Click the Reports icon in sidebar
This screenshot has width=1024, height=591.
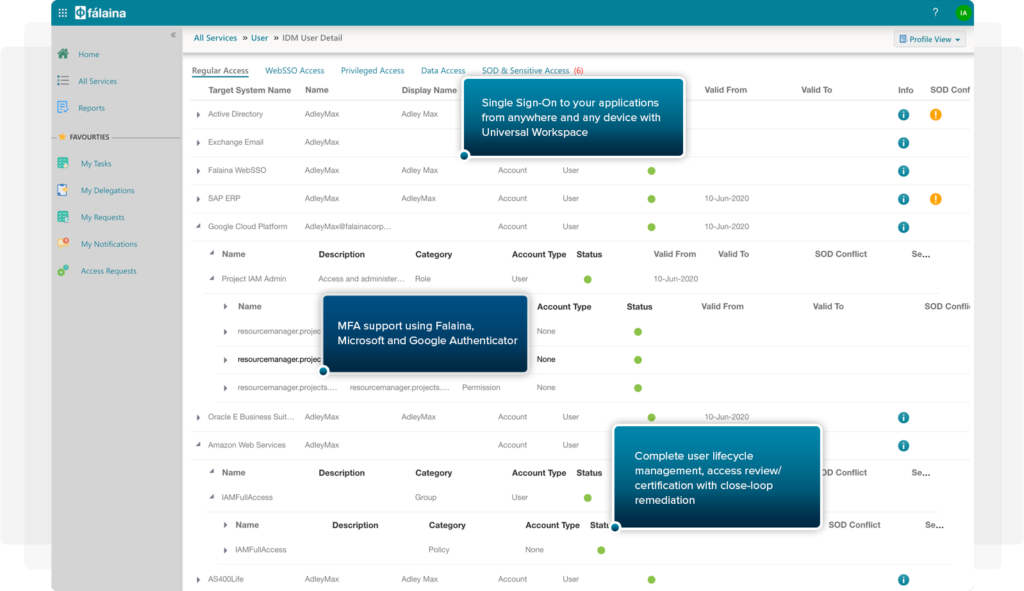63,107
